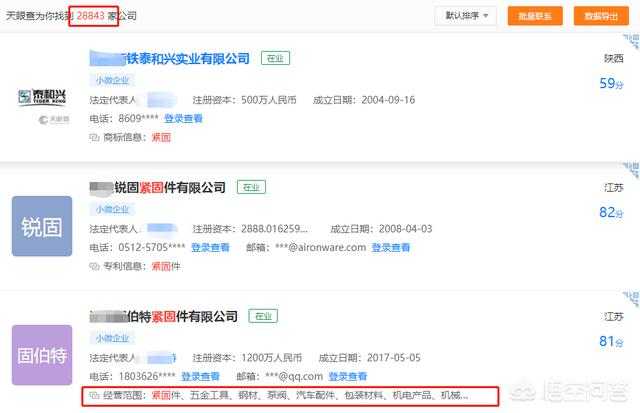
Task: Click 登录查看 beside phone 8609****
Action: coord(183,118)
